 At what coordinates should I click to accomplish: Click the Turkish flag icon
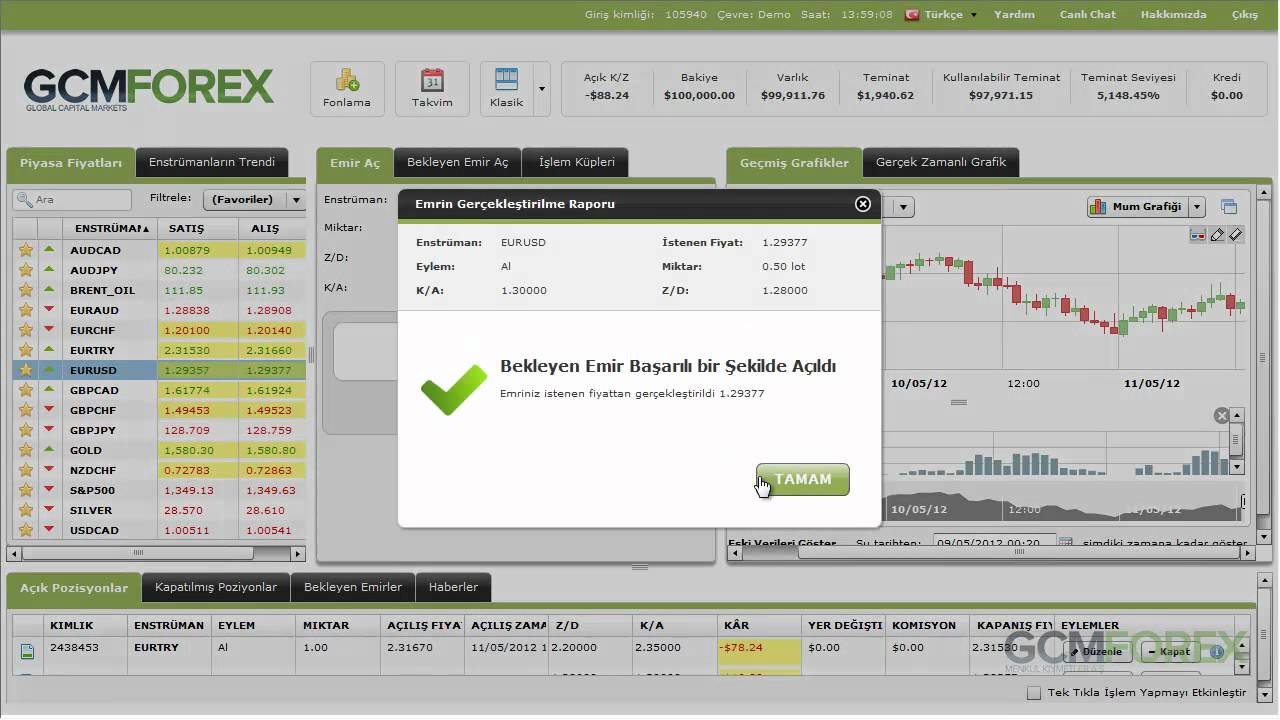point(912,15)
